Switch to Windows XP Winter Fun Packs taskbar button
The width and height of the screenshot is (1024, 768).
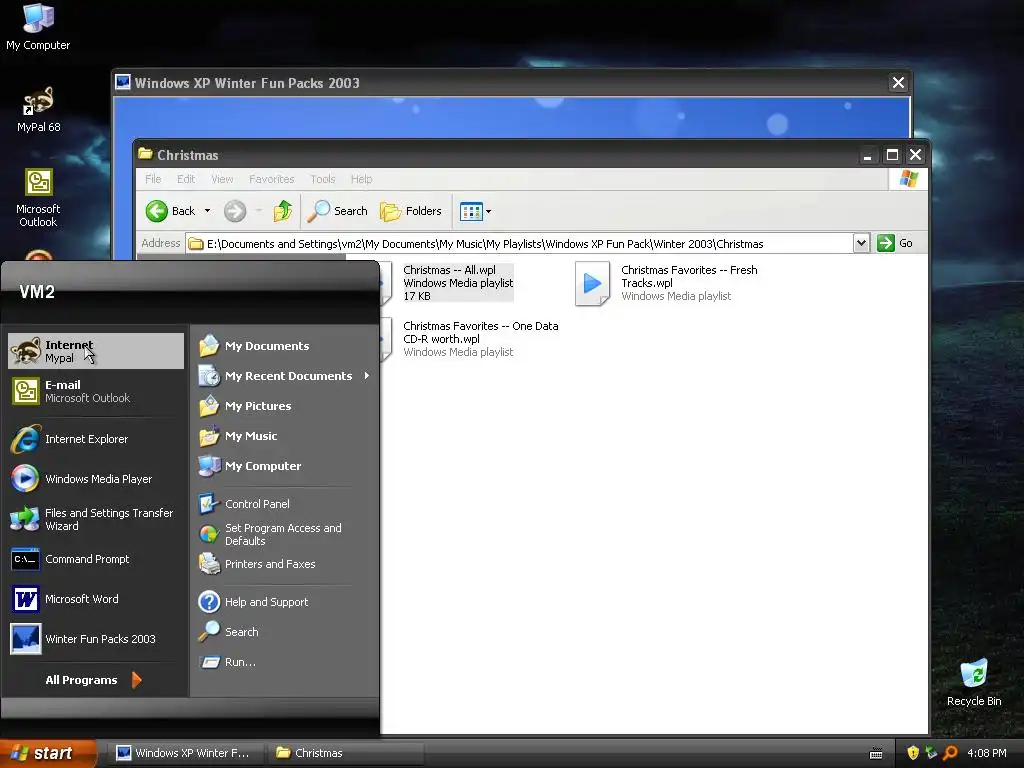(184, 753)
